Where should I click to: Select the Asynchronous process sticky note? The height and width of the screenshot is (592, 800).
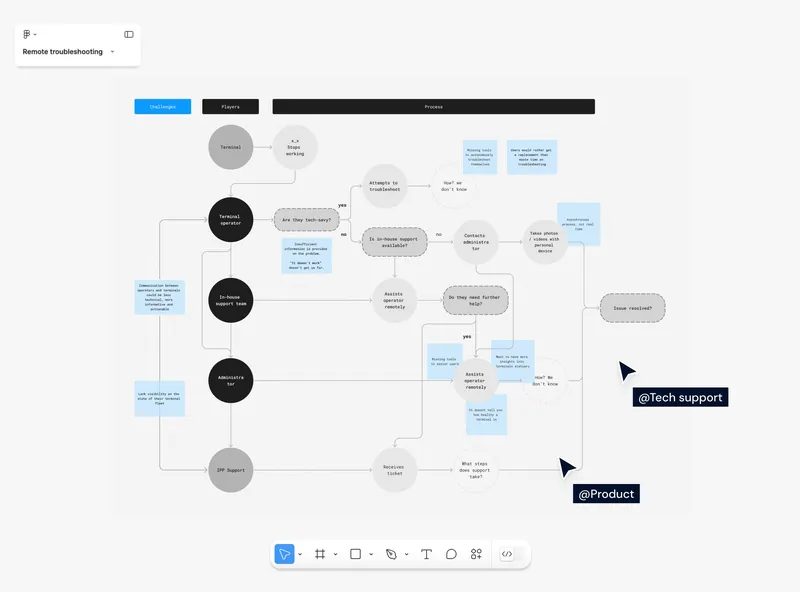[579, 224]
